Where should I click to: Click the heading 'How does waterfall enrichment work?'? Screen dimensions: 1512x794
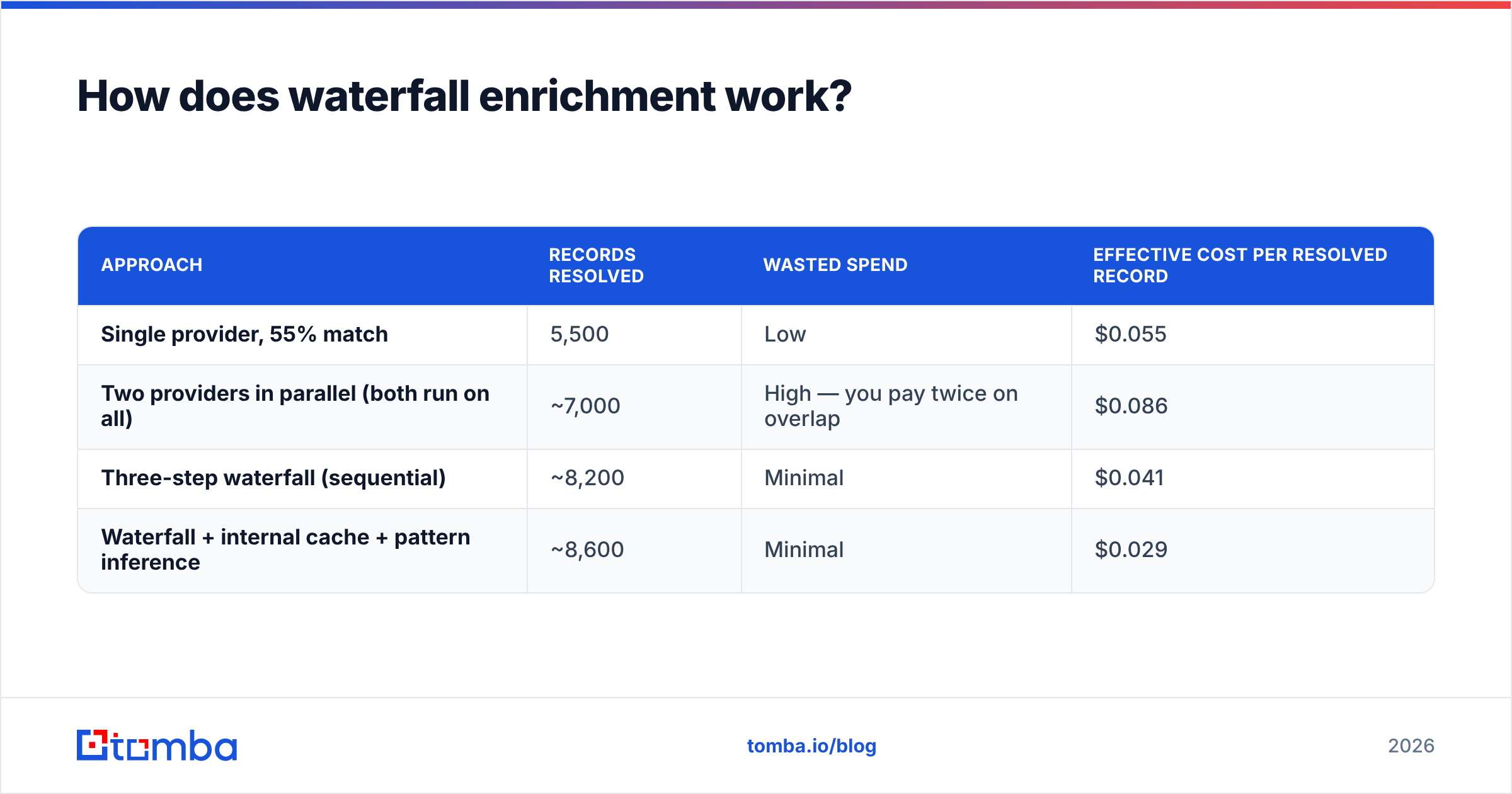click(464, 96)
